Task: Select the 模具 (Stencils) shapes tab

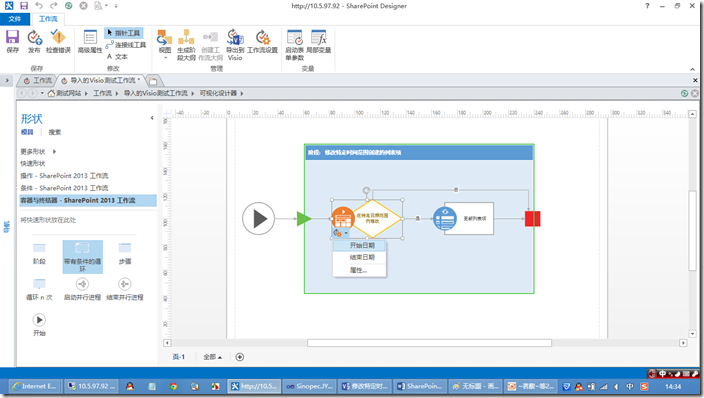Action: 27,132
